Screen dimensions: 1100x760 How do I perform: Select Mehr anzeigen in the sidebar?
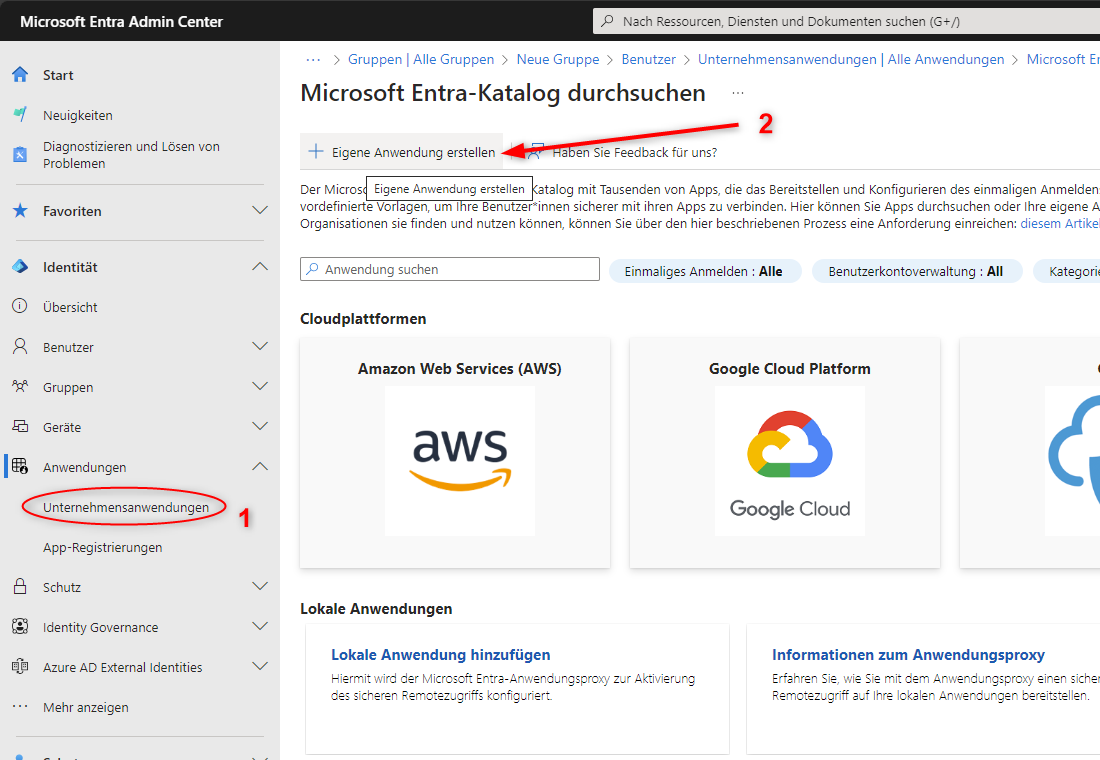point(86,707)
